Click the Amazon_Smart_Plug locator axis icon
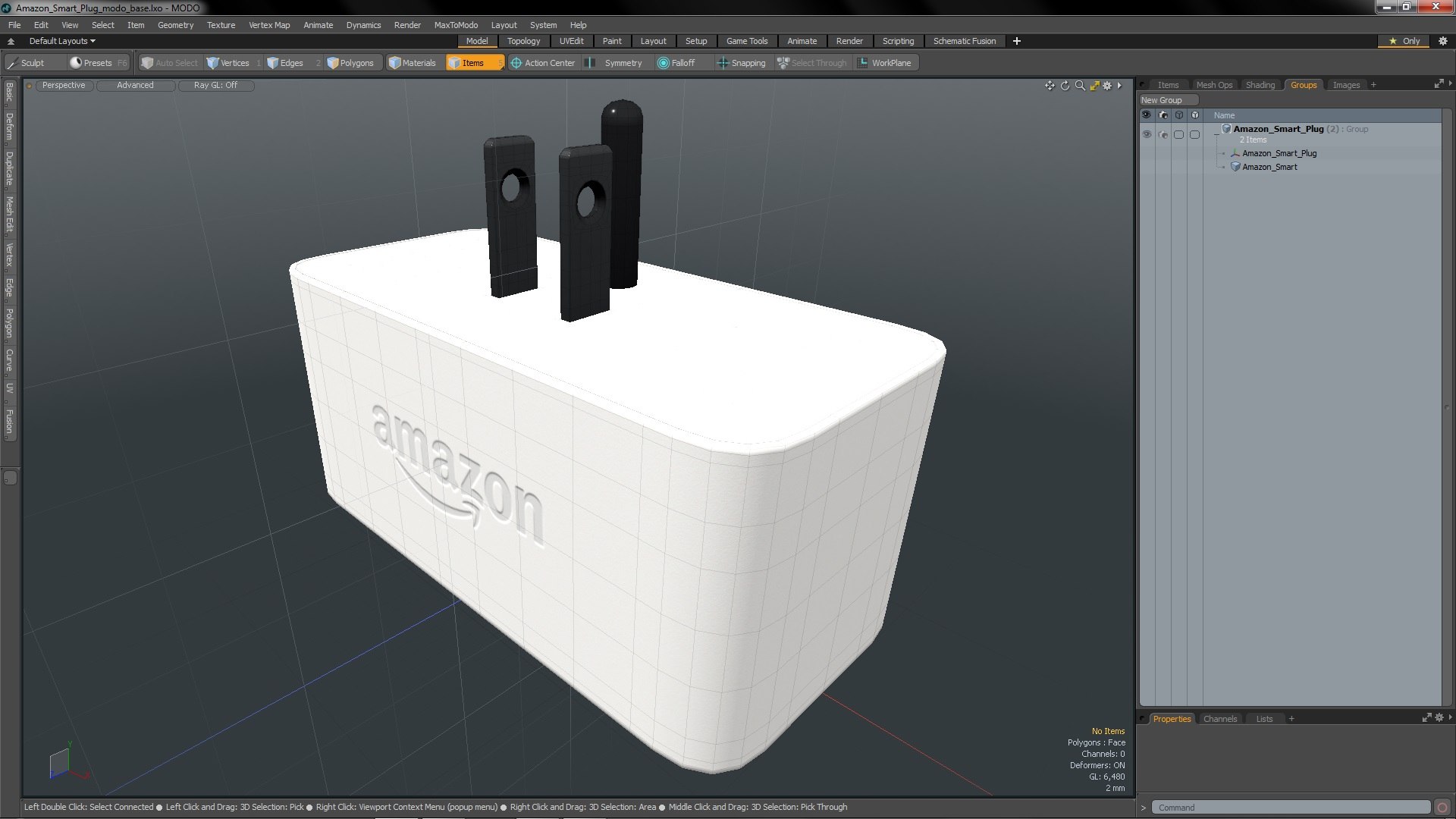Screen dimensions: 1456x819 (x=1235, y=153)
